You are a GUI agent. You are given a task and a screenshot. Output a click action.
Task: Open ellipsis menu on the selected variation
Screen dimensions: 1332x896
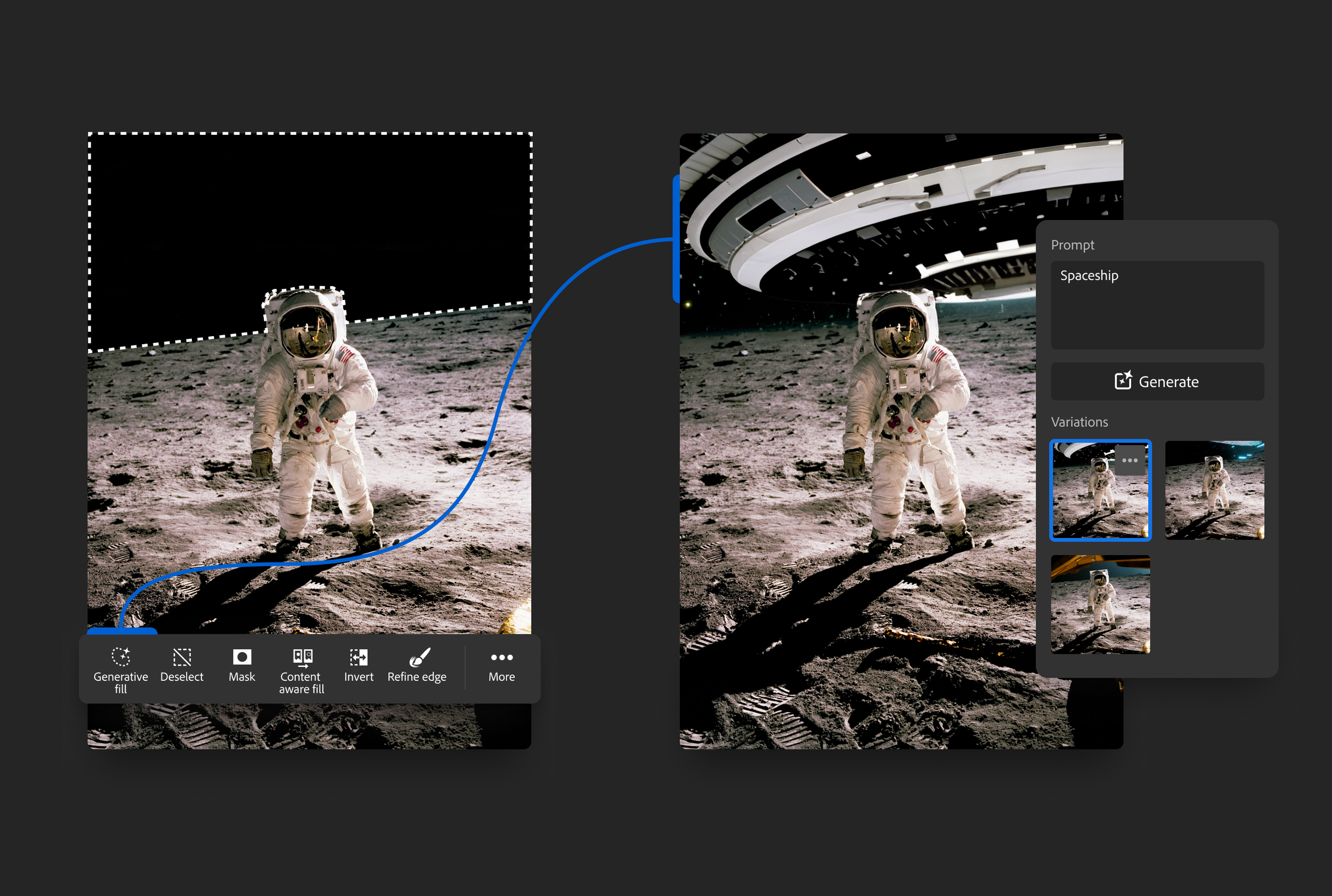(1130, 461)
